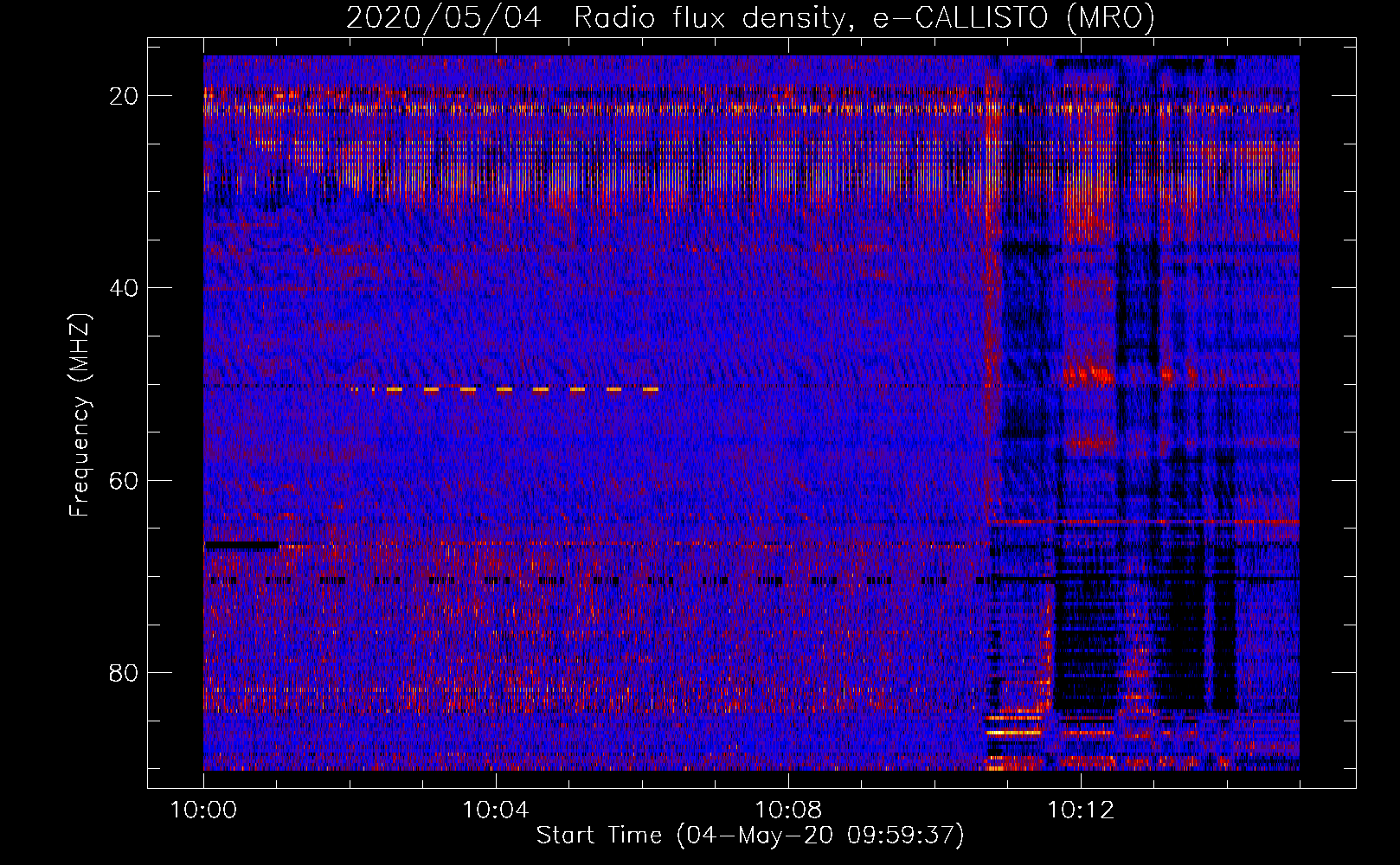
Task: Click the 80 frequency tick label
Action: click(x=124, y=672)
